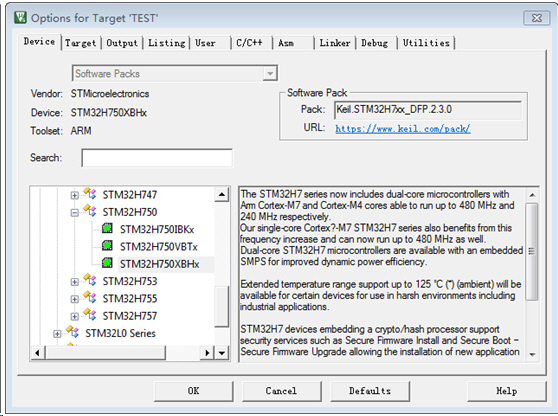Click the Cancel button
The image size is (558, 416).
tap(281, 391)
